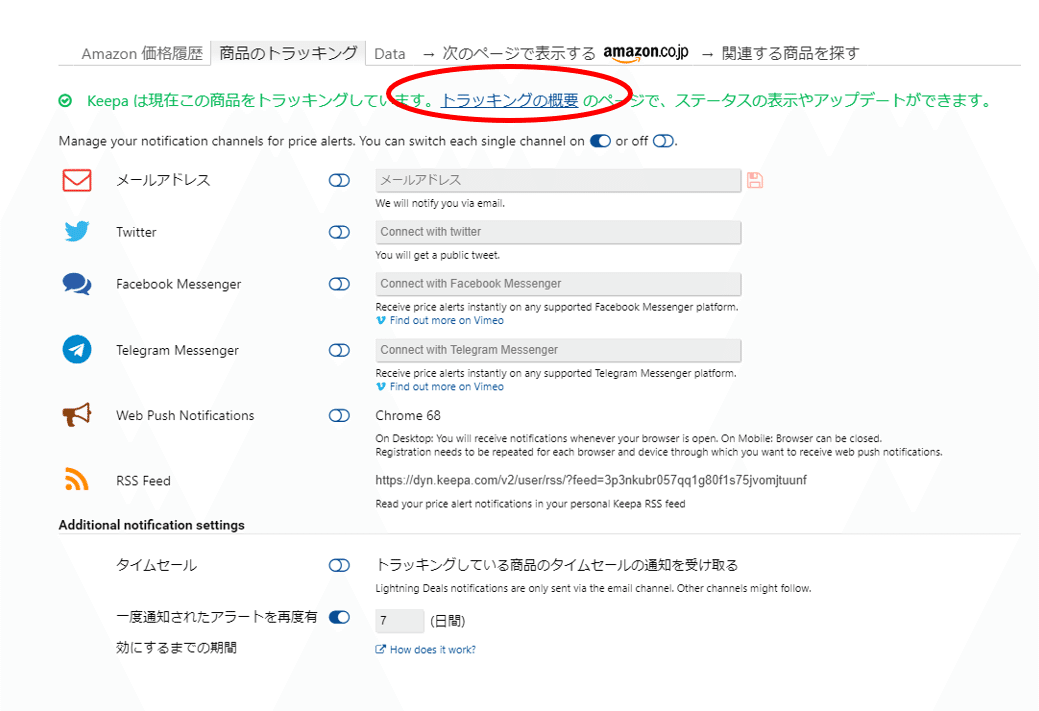Switch to the Data tab
Screen dimensions: 1039x711
click(390, 54)
